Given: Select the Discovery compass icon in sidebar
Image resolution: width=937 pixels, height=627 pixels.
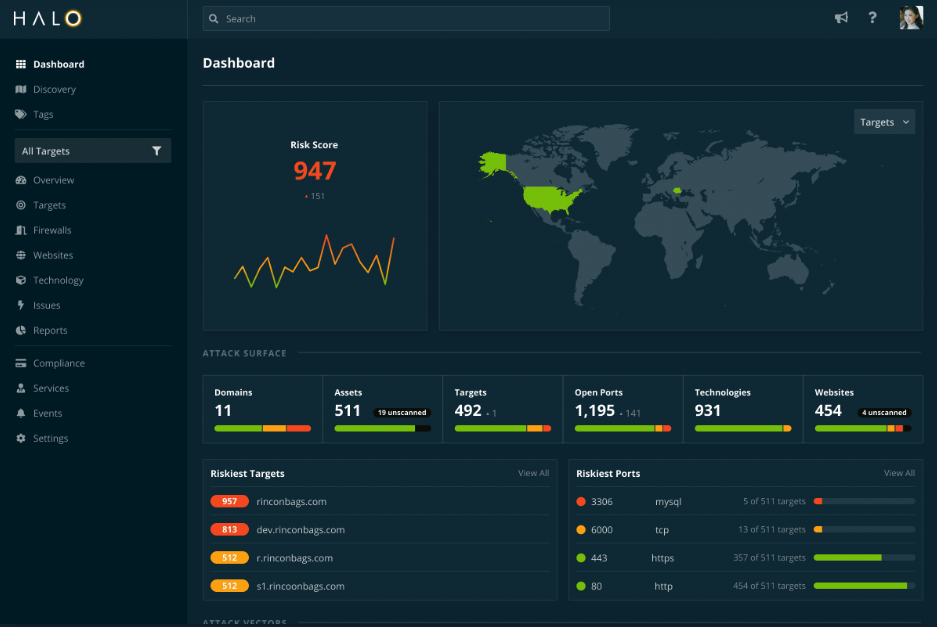Looking at the screenshot, I should click(x=22, y=89).
